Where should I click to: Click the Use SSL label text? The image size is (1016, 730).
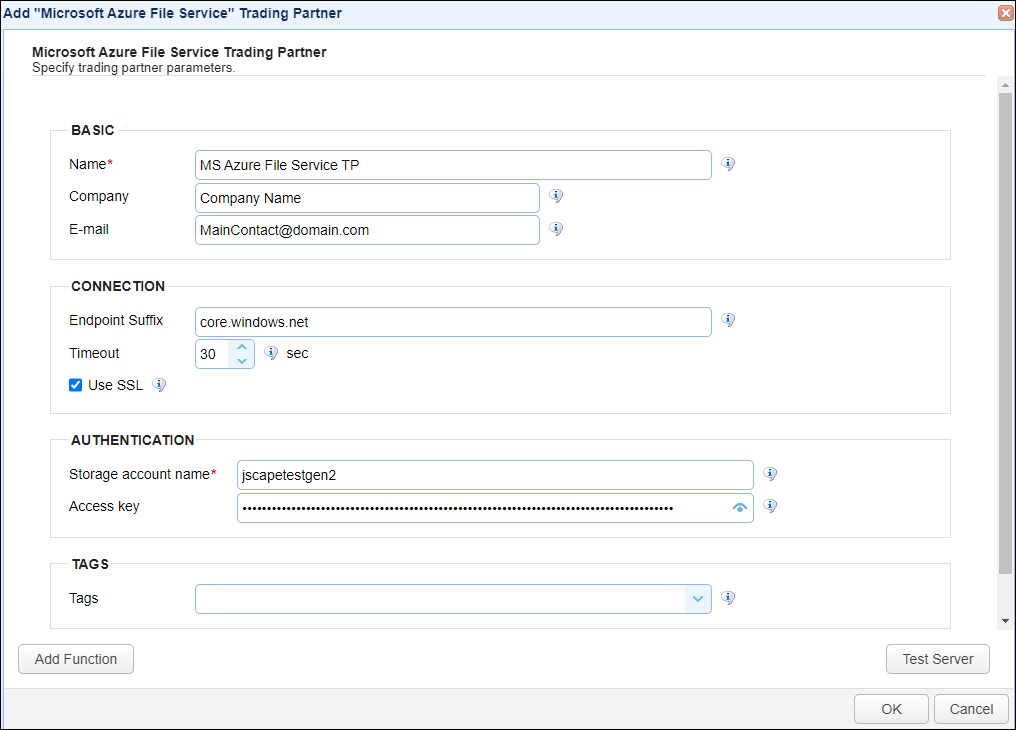pyautogui.click(x=115, y=385)
